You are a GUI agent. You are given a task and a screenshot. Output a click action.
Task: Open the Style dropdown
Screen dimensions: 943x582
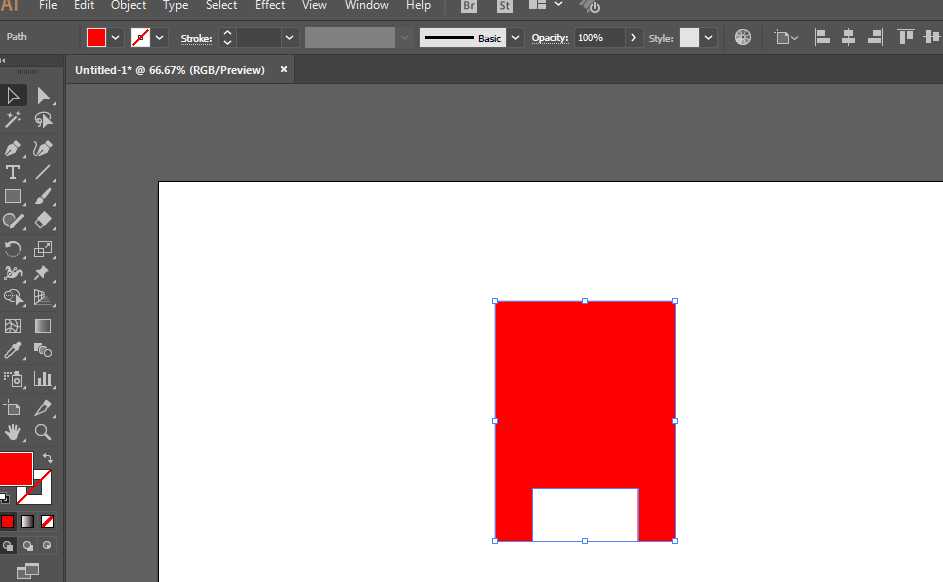(x=708, y=38)
